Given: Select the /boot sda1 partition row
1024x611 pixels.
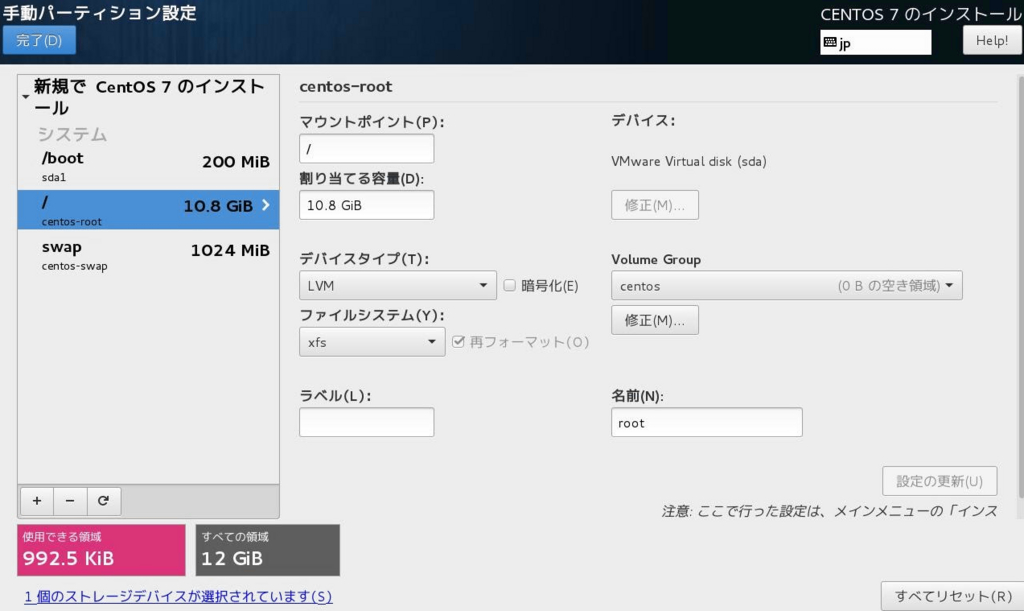Looking at the screenshot, I should tap(148, 167).
